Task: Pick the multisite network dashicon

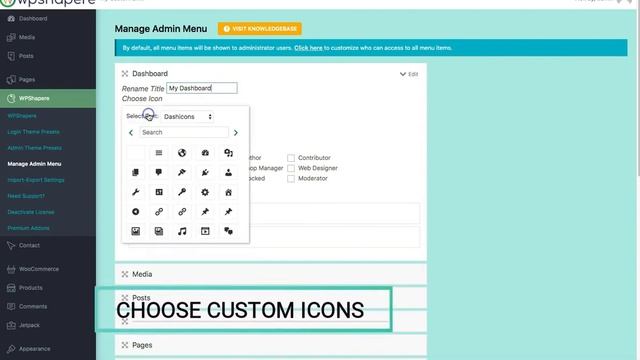Action: pyautogui.click(x=229, y=153)
